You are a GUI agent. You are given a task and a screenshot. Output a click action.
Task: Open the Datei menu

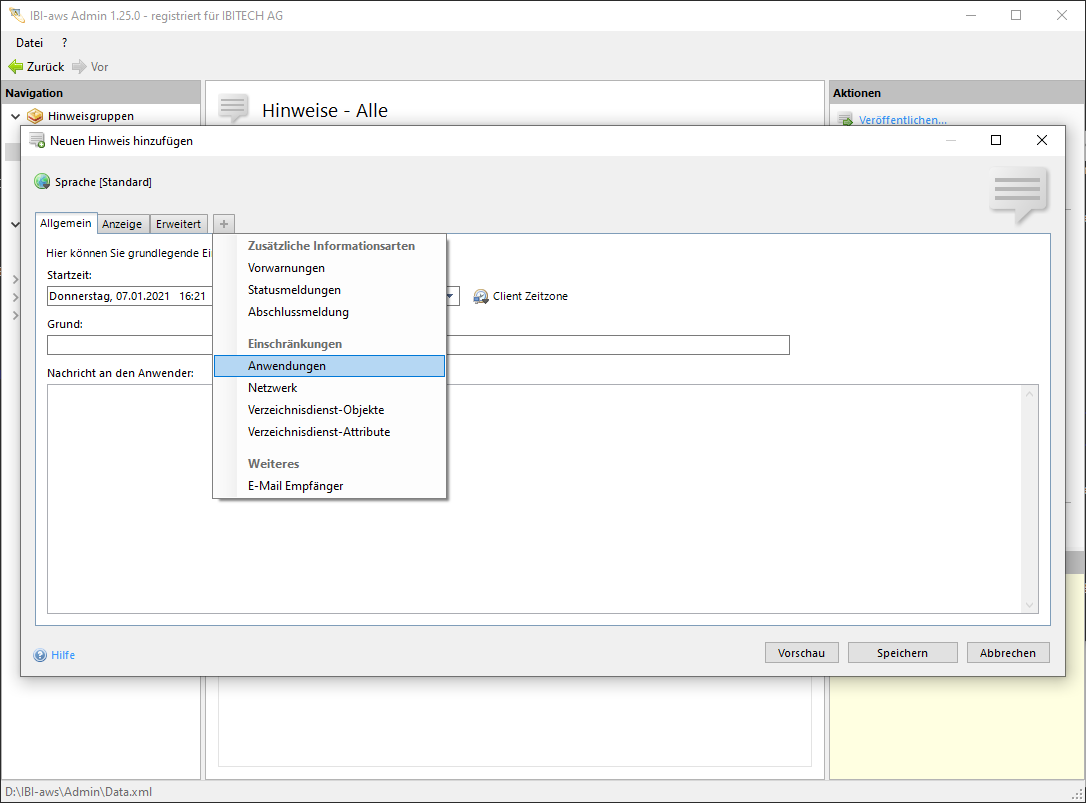(30, 43)
